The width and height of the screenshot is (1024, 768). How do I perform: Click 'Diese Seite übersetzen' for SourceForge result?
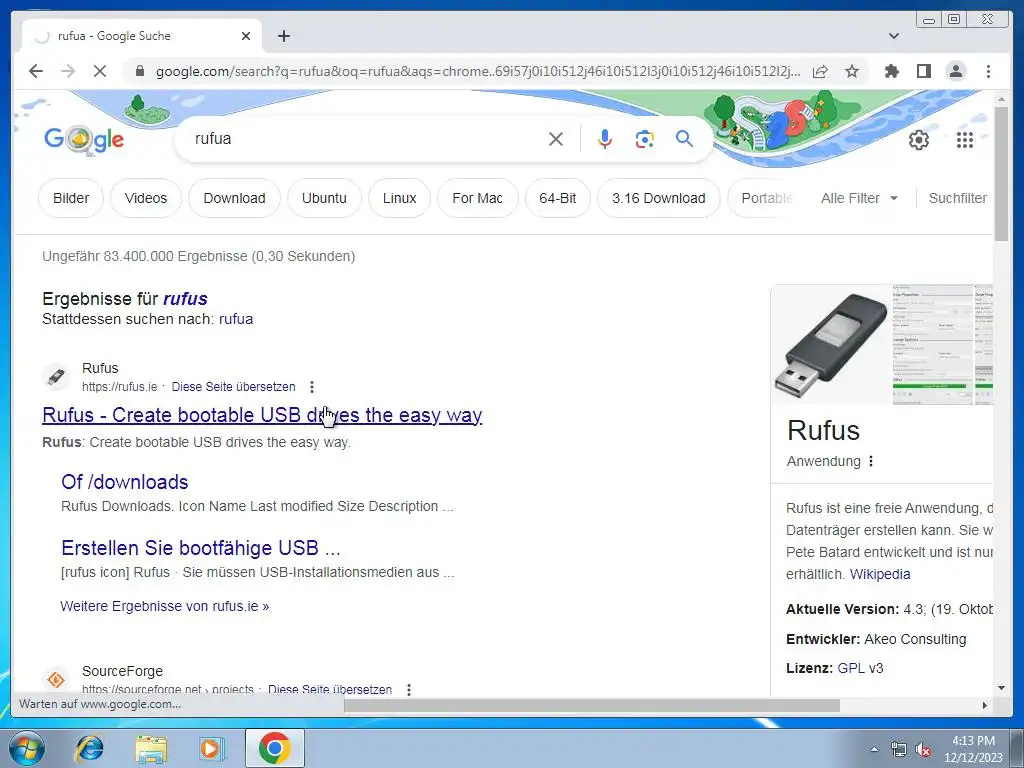(x=330, y=689)
